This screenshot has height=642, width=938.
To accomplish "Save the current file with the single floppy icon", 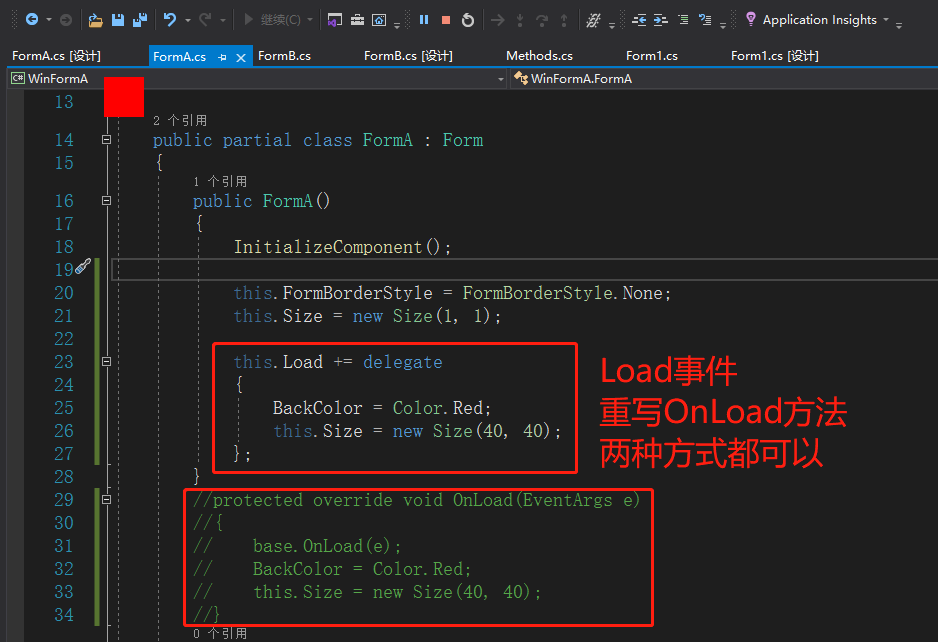I will coord(118,20).
